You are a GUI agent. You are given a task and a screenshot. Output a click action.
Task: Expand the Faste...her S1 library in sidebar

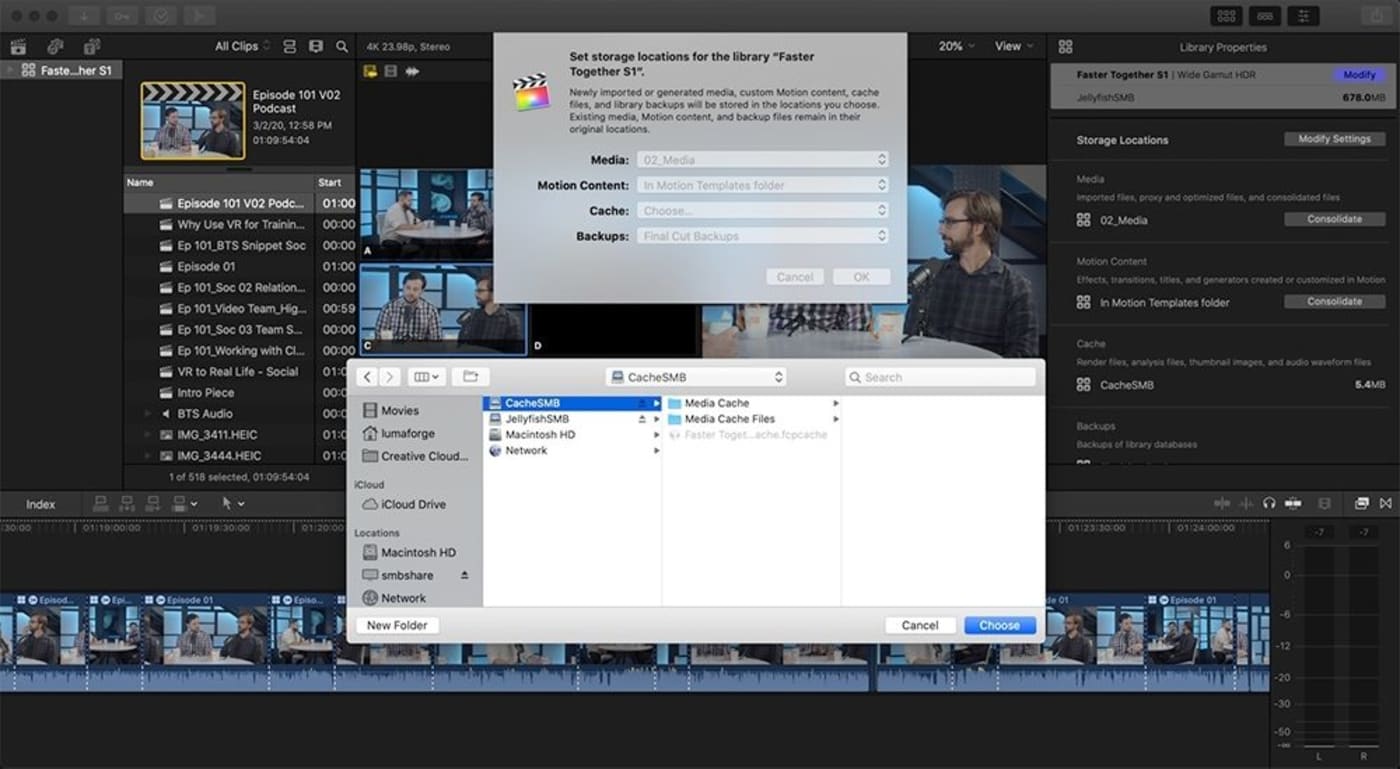coord(9,71)
